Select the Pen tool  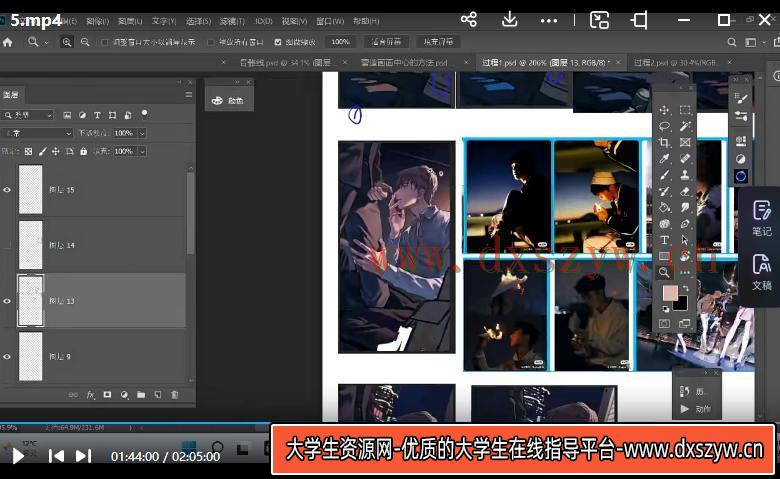pos(685,224)
